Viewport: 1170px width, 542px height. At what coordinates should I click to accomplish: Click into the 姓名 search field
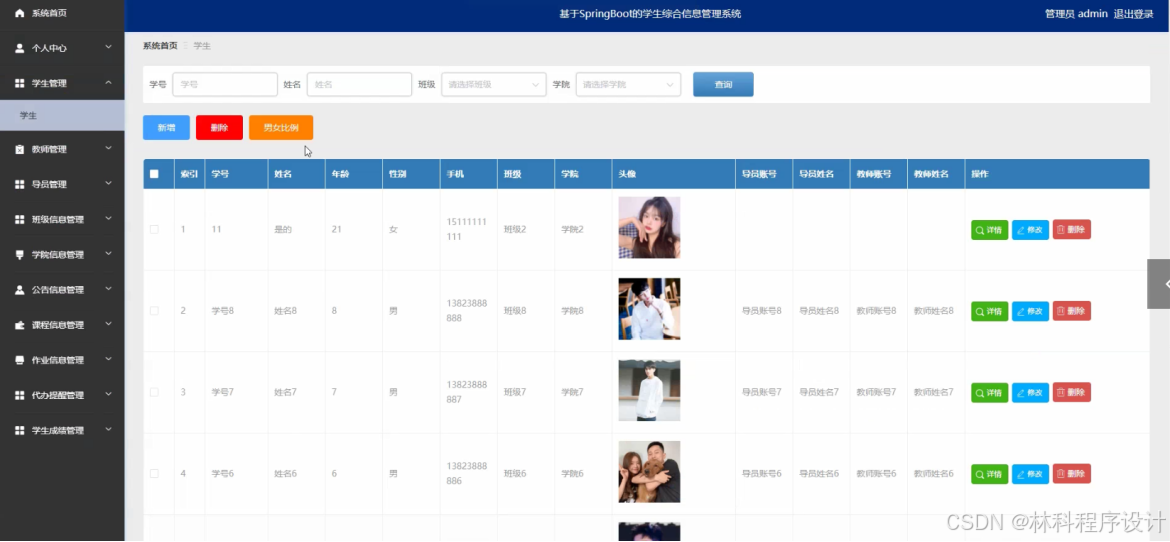coord(360,84)
